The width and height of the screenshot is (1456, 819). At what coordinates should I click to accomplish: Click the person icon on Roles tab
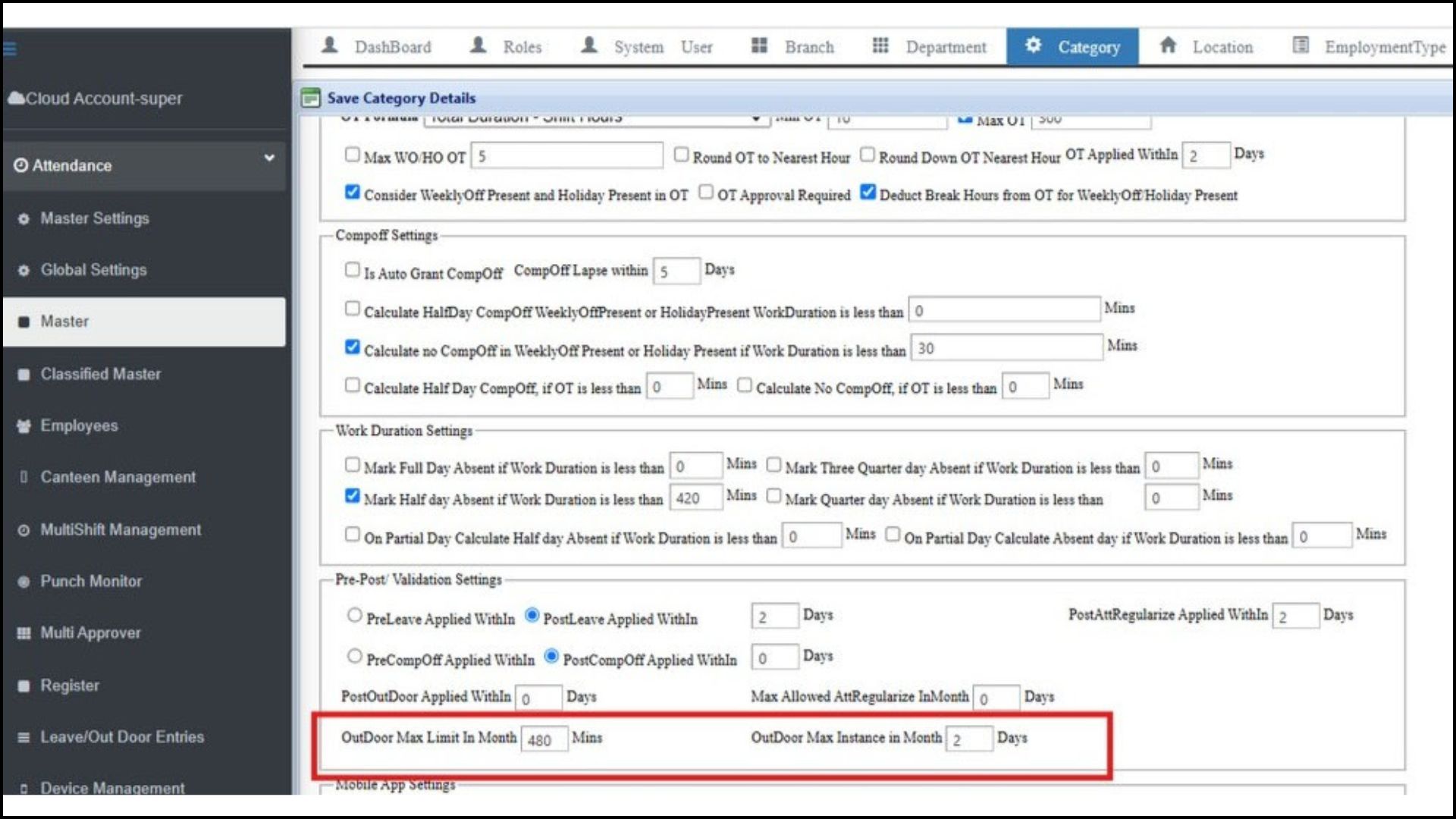pyautogui.click(x=479, y=45)
